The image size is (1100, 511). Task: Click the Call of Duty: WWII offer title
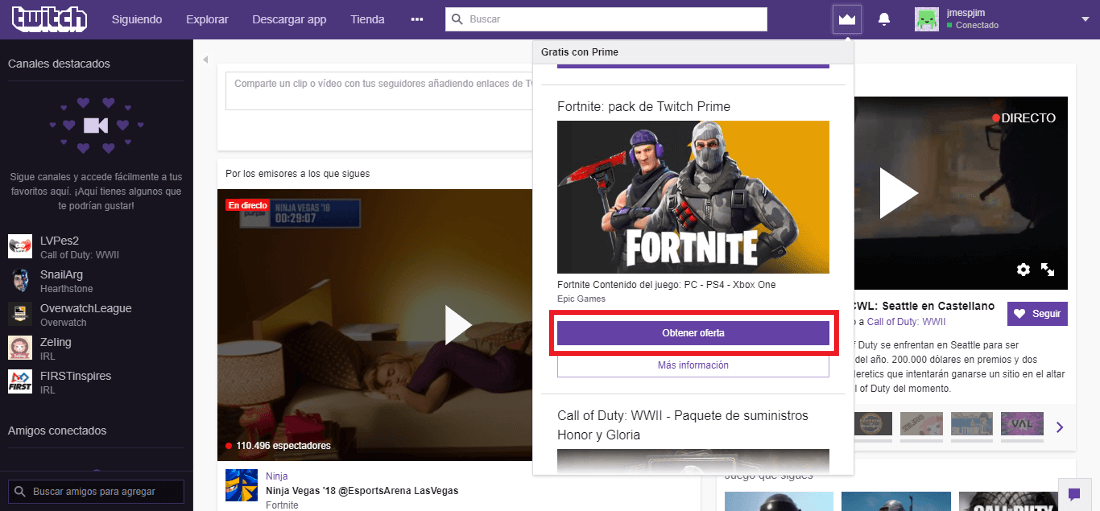683,425
